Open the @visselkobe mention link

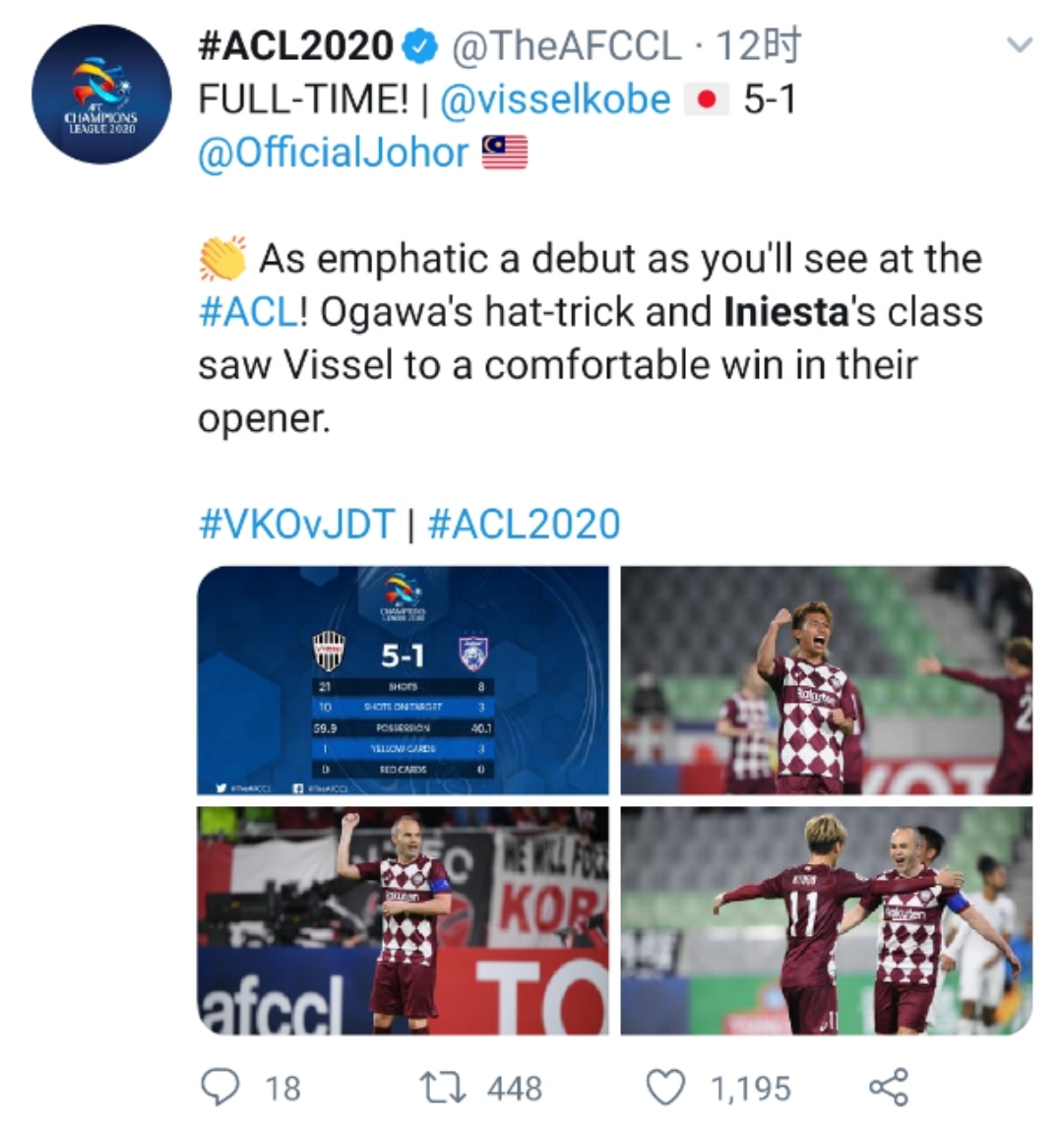(x=555, y=99)
